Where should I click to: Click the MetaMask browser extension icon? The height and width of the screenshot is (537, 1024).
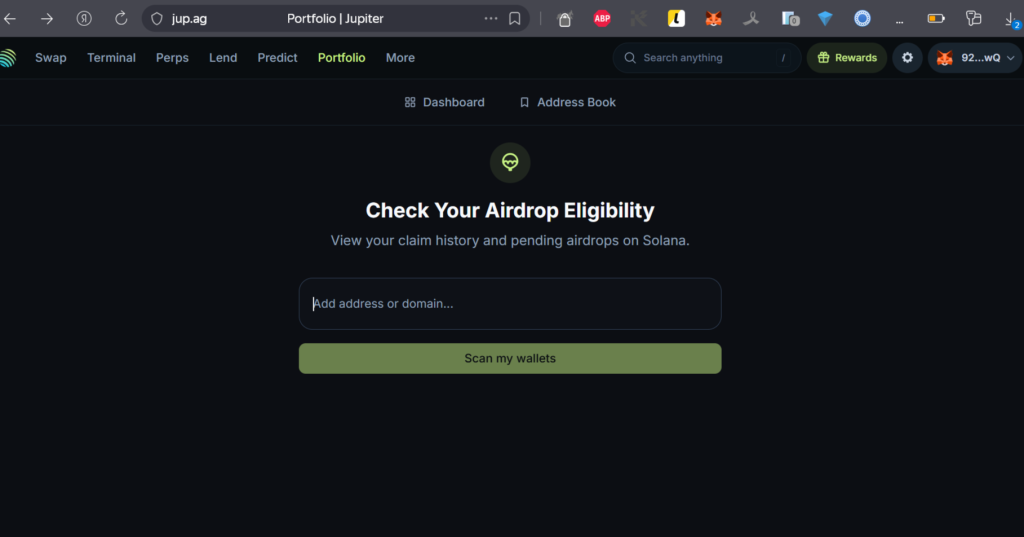coord(713,18)
